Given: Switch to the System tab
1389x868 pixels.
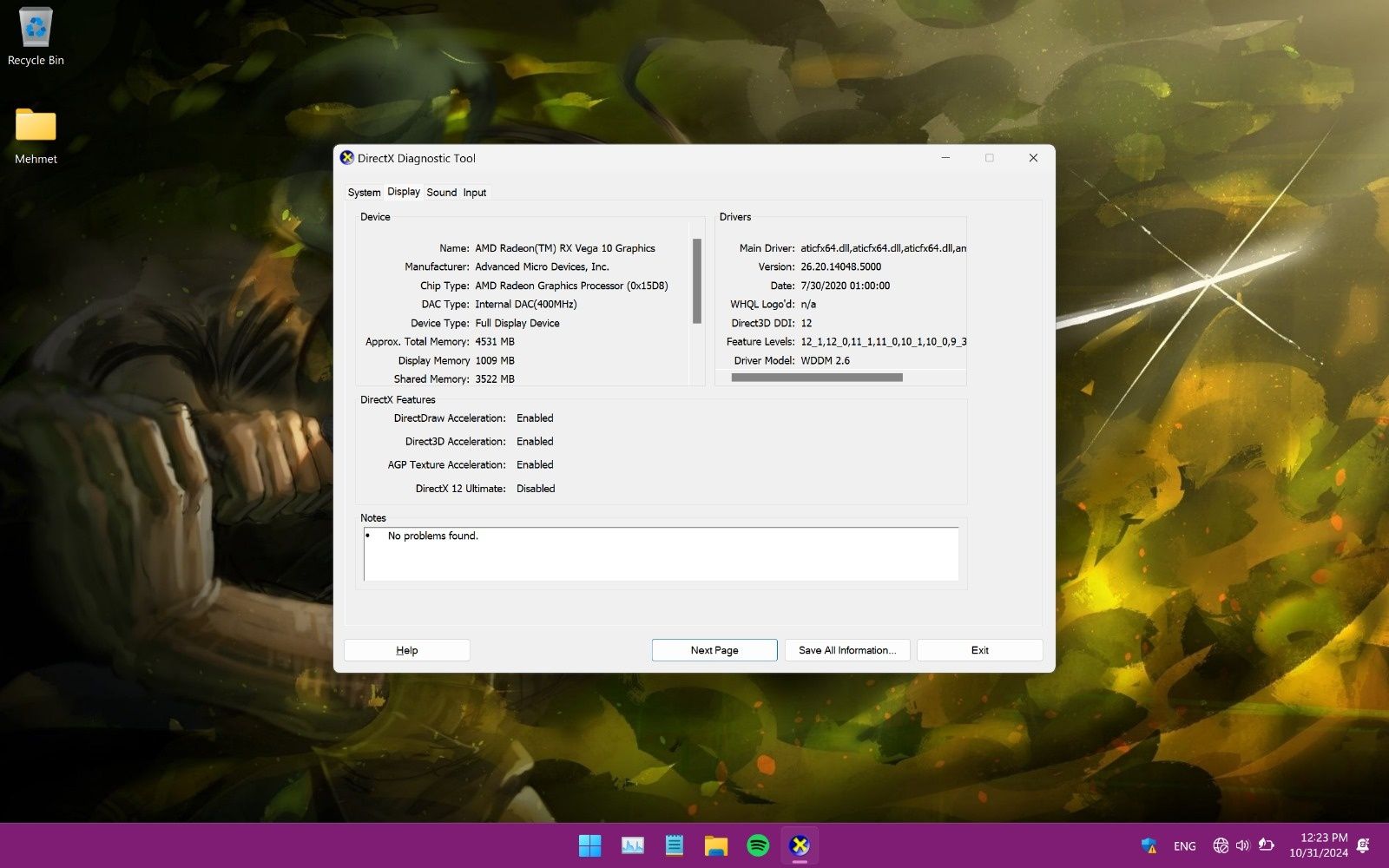Looking at the screenshot, I should click(364, 193).
